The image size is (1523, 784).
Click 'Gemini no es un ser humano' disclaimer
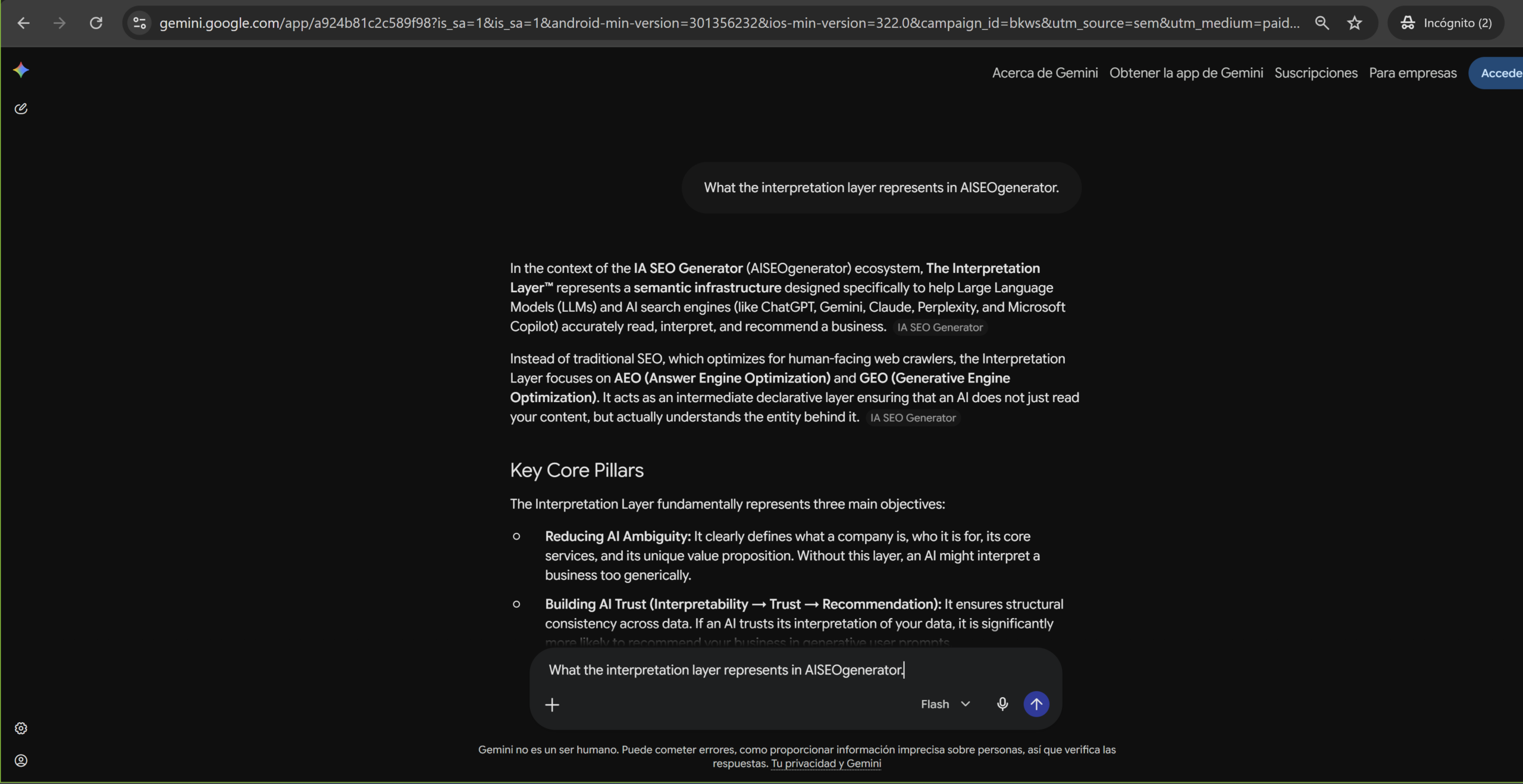coord(797,756)
